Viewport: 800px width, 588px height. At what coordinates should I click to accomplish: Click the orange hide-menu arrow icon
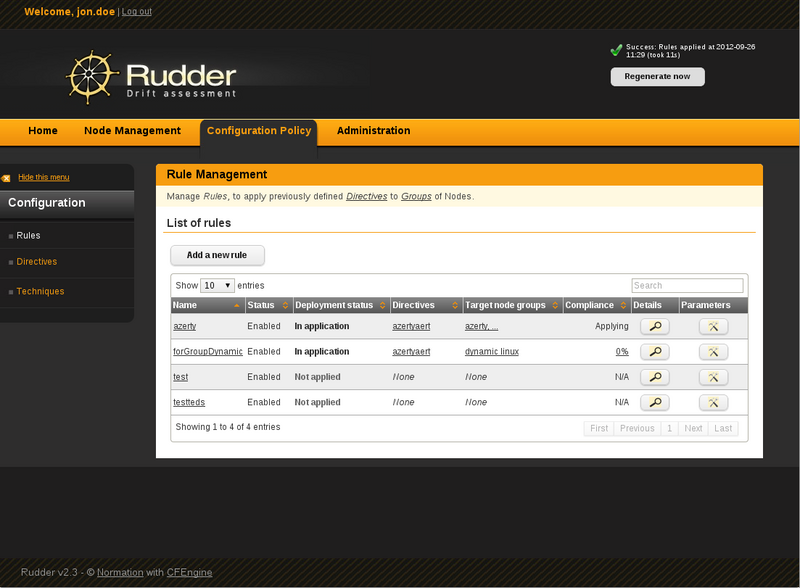tap(6, 178)
